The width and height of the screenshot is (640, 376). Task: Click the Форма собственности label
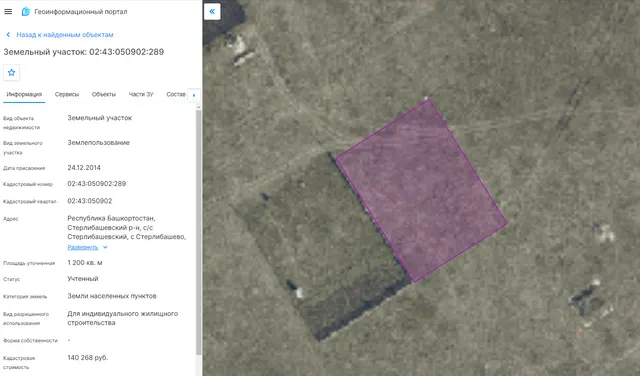[30, 340]
